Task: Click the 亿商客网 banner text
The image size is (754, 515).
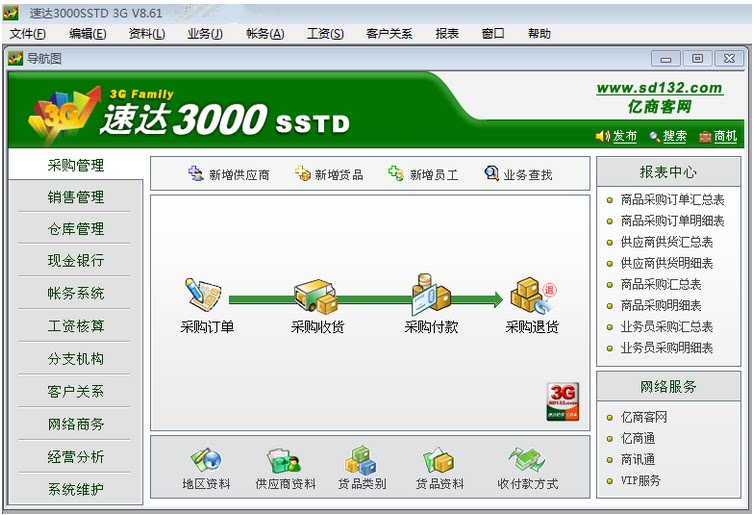Action: point(659,107)
